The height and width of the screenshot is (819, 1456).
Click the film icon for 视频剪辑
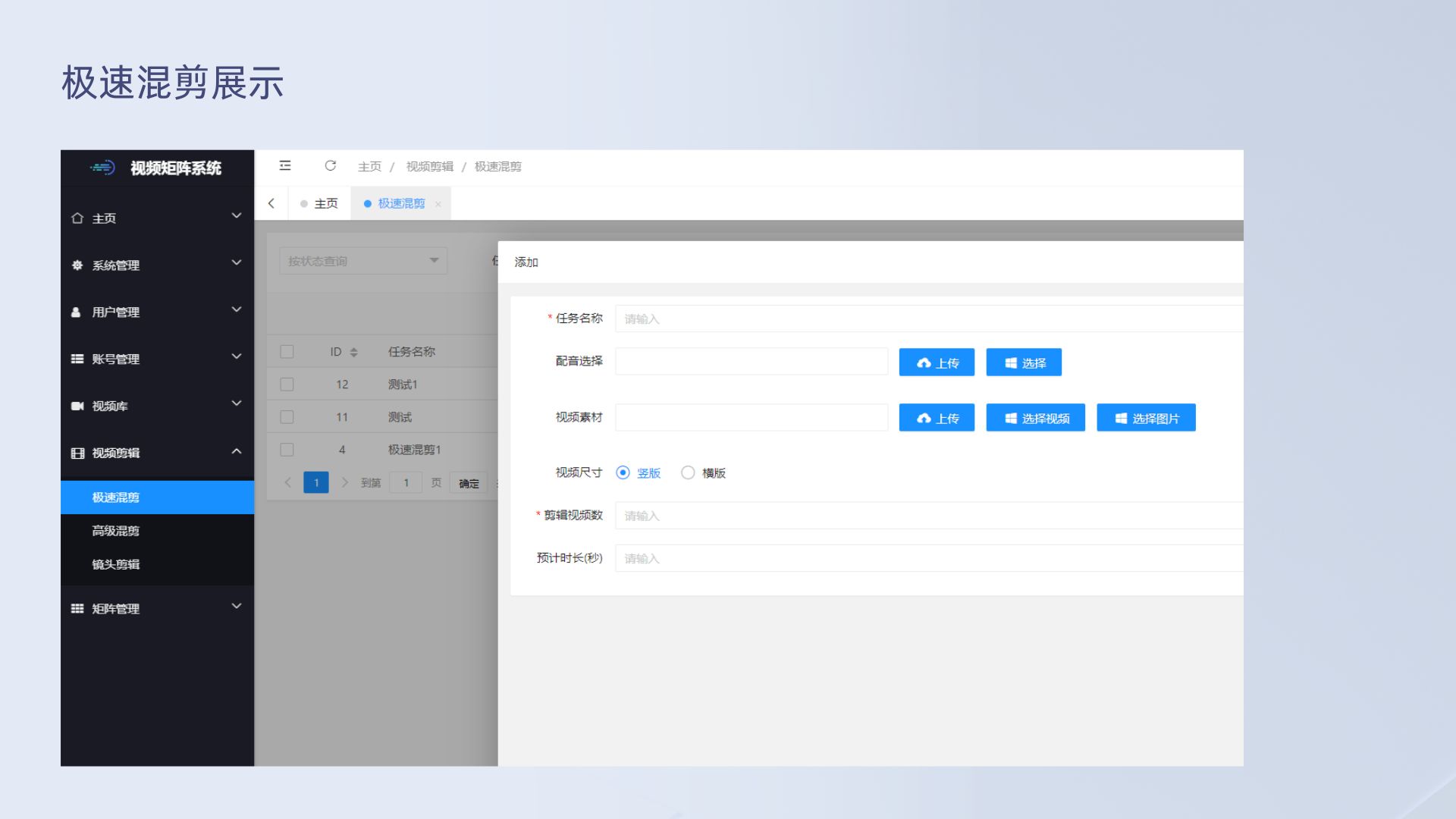click(x=77, y=453)
